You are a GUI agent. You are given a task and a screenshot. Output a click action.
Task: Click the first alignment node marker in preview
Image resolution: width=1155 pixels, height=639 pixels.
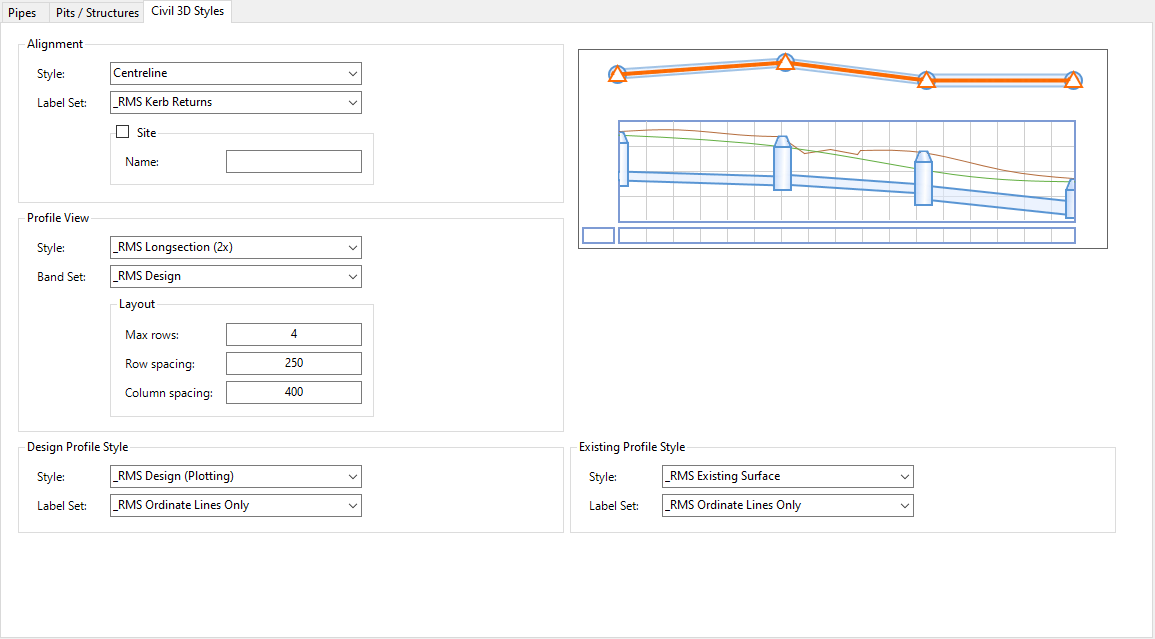[x=618, y=74]
